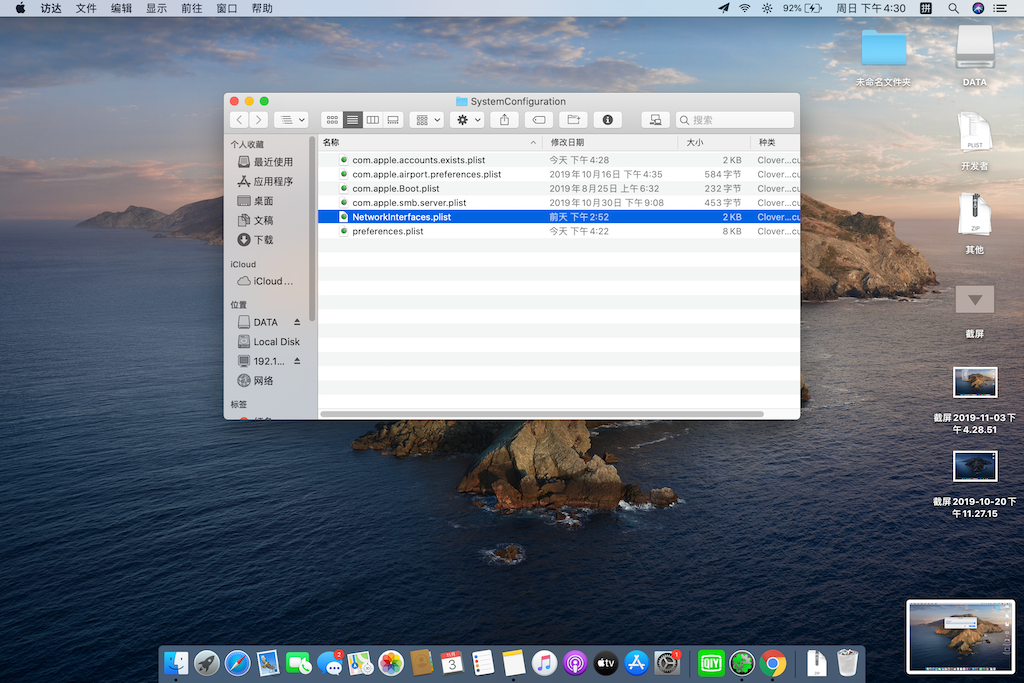Open the action gear dropdown menu
The image size is (1024, 683).
click(x=465, y=119)
